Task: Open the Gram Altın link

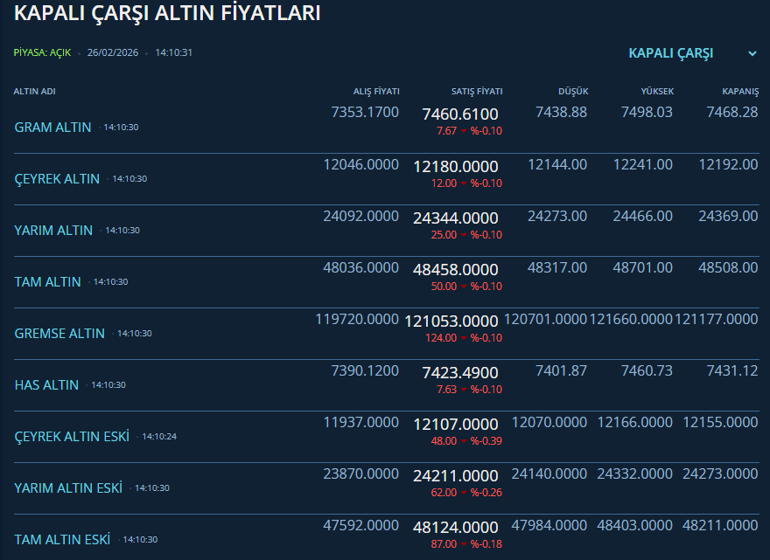Action: click(x=53, y=127)
